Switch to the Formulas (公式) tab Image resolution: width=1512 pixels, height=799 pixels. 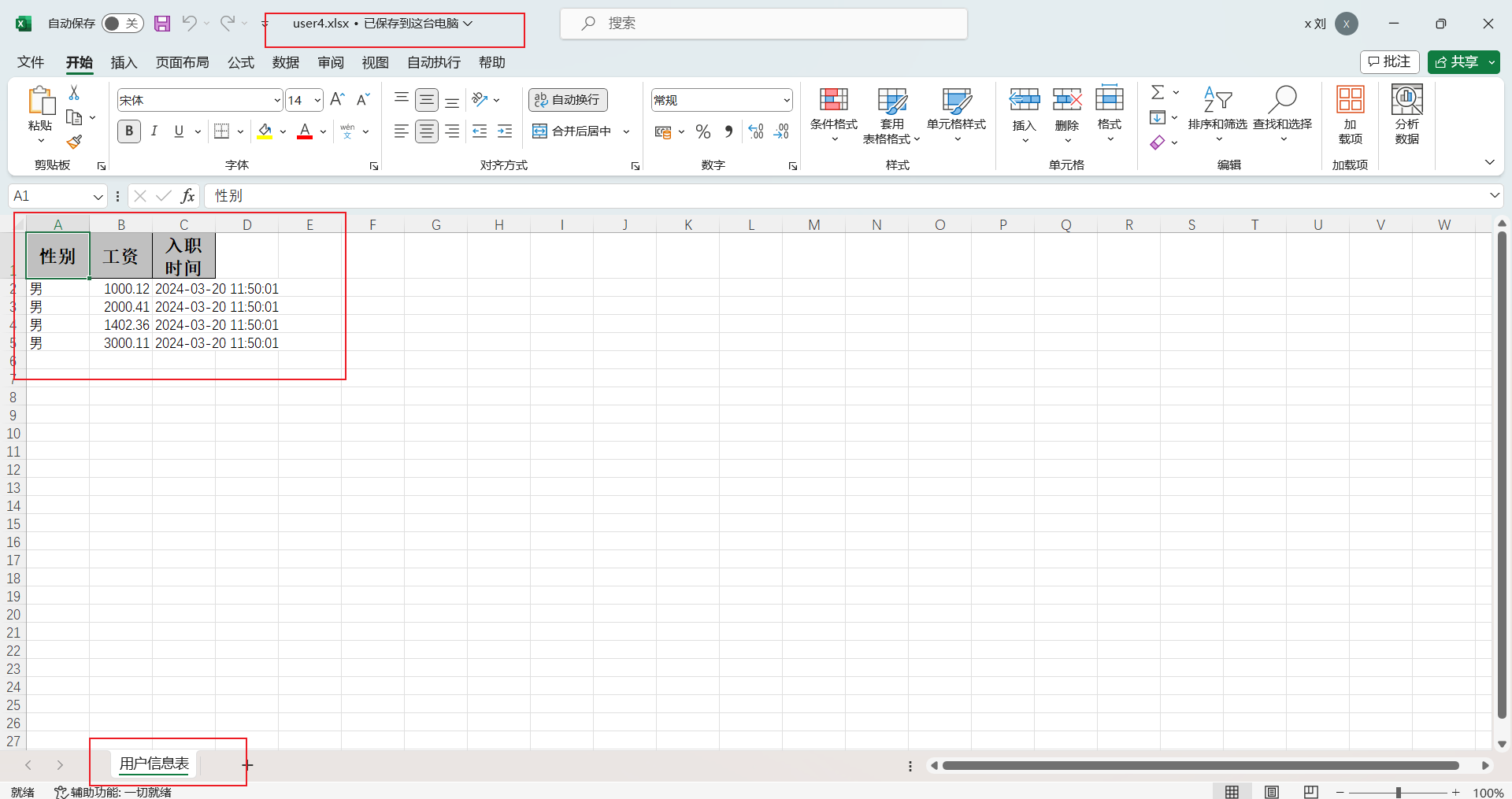point(240,62)
